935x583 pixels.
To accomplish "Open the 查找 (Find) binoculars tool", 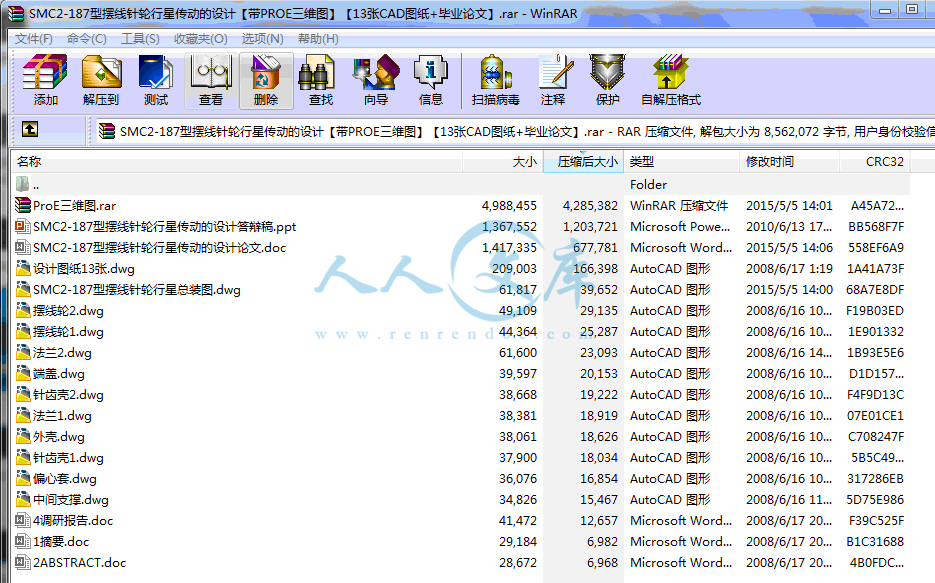I will (x=321, y=80).
